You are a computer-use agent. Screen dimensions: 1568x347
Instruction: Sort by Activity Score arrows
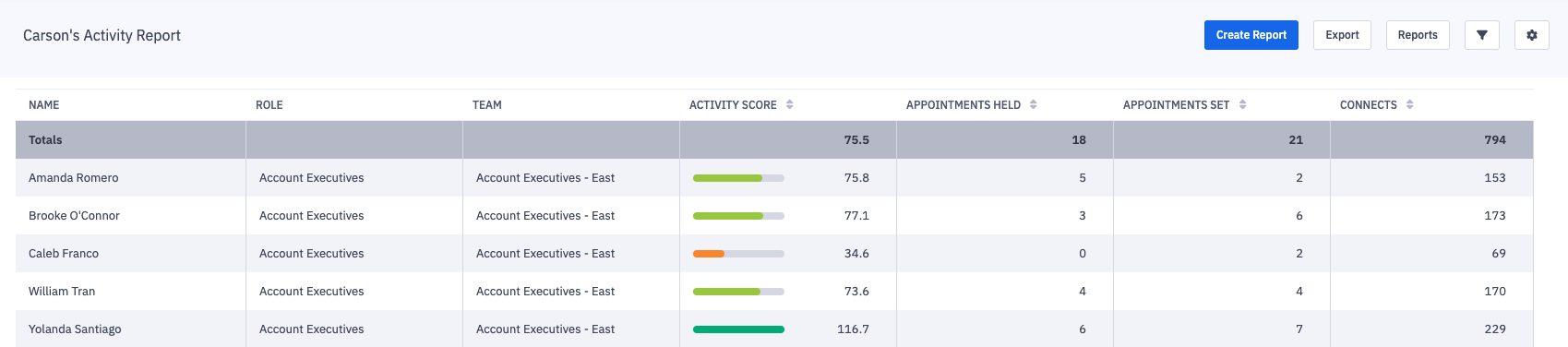pyautogui.click(x=790, y=105)
